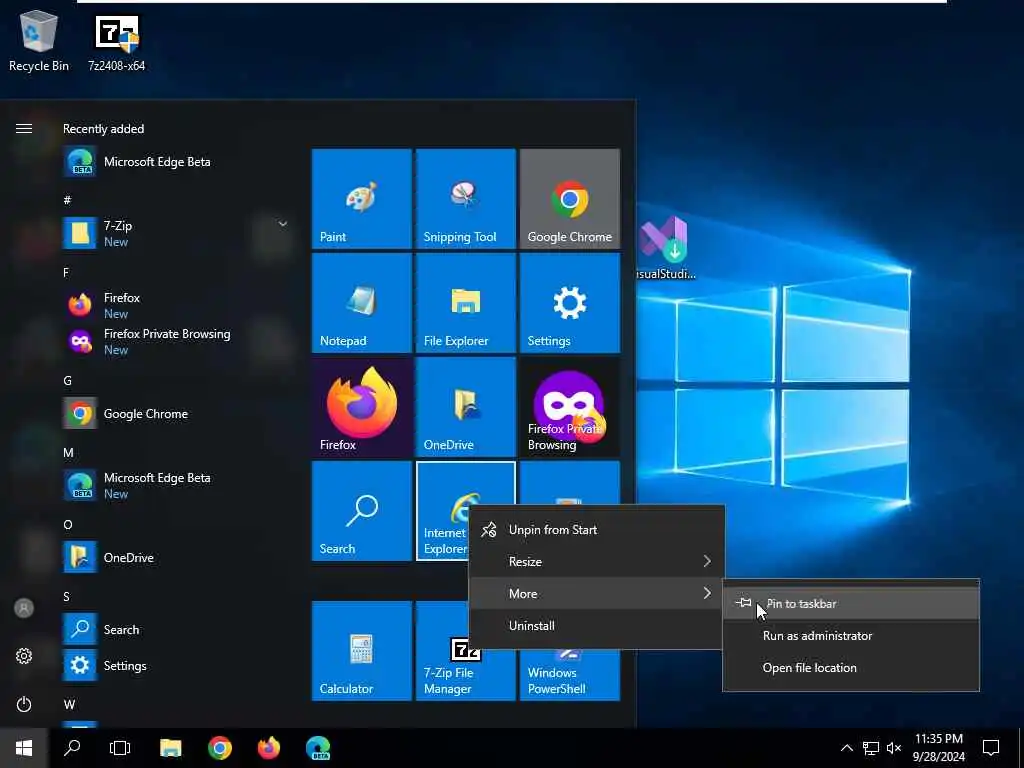The width and height of the screenshot is (1024, 768).
Task: Select Run as administrator
Action: pyautogui.click(x=851, y=635)
